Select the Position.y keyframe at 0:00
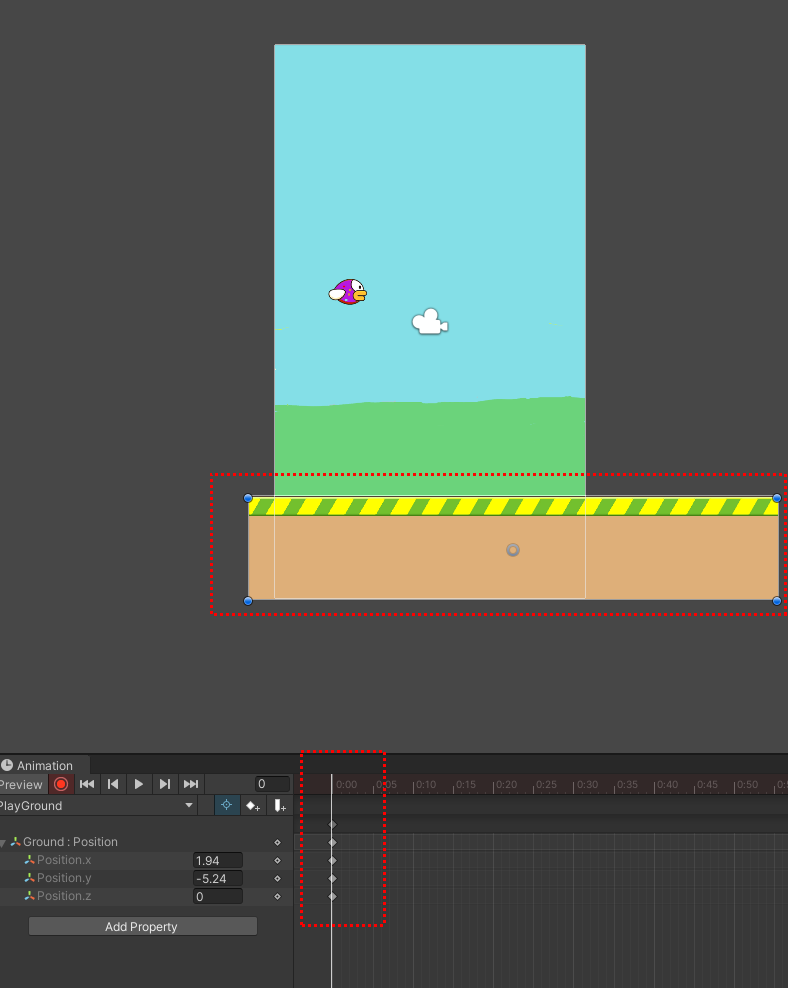The width and height of the screenshot is (788, 988). pyautogui.click(x=333, y=878)
